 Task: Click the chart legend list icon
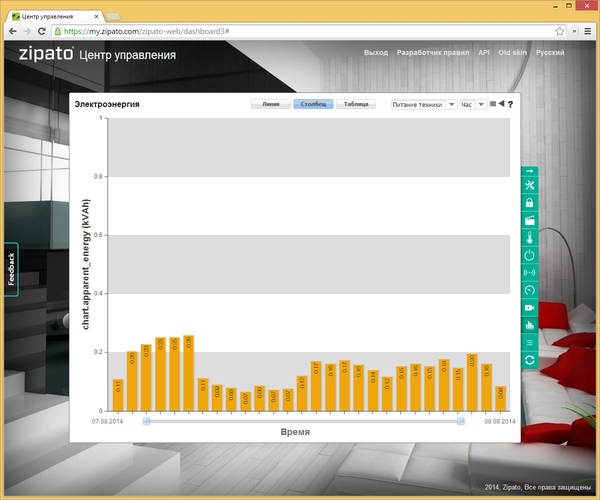click(x=493, y=104)
